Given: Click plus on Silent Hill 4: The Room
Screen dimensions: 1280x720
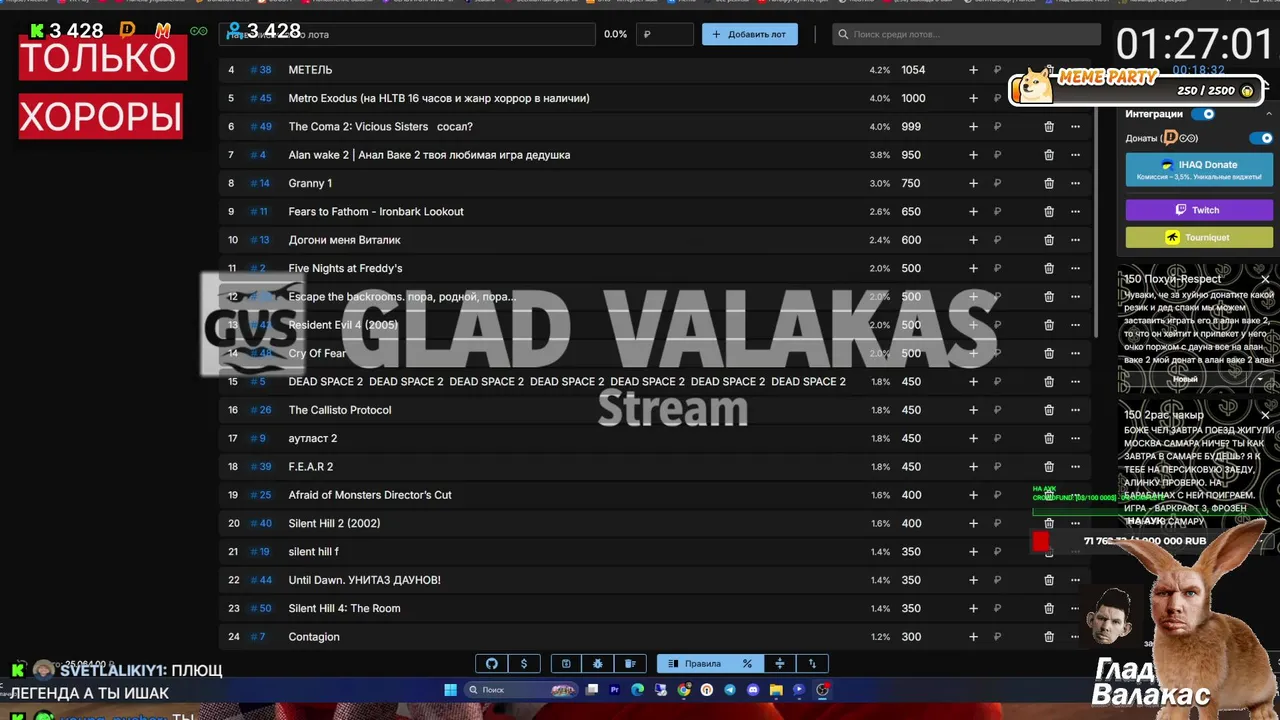Looking at the screenshot, I should [973, 608].
